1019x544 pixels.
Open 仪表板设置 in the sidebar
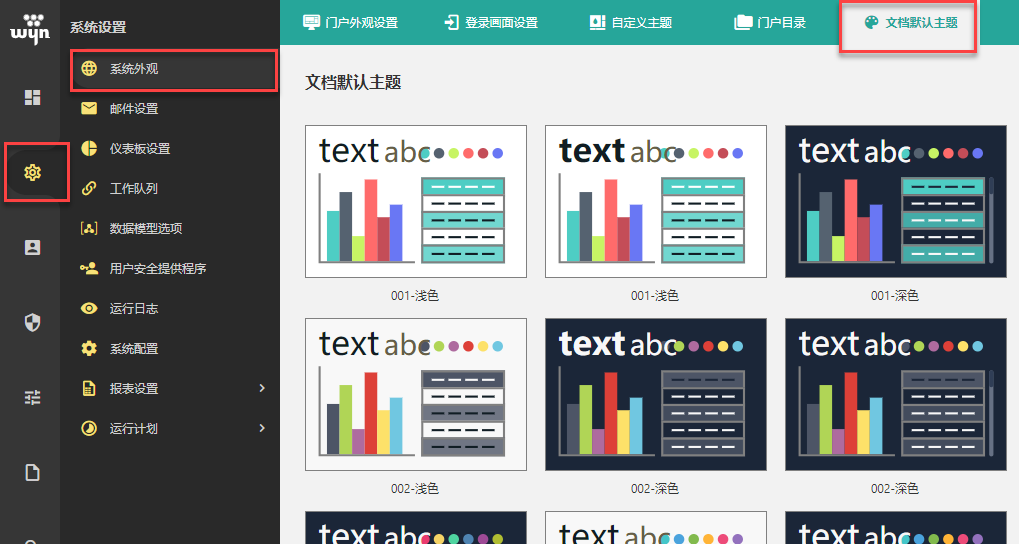(x=140, y=149)
